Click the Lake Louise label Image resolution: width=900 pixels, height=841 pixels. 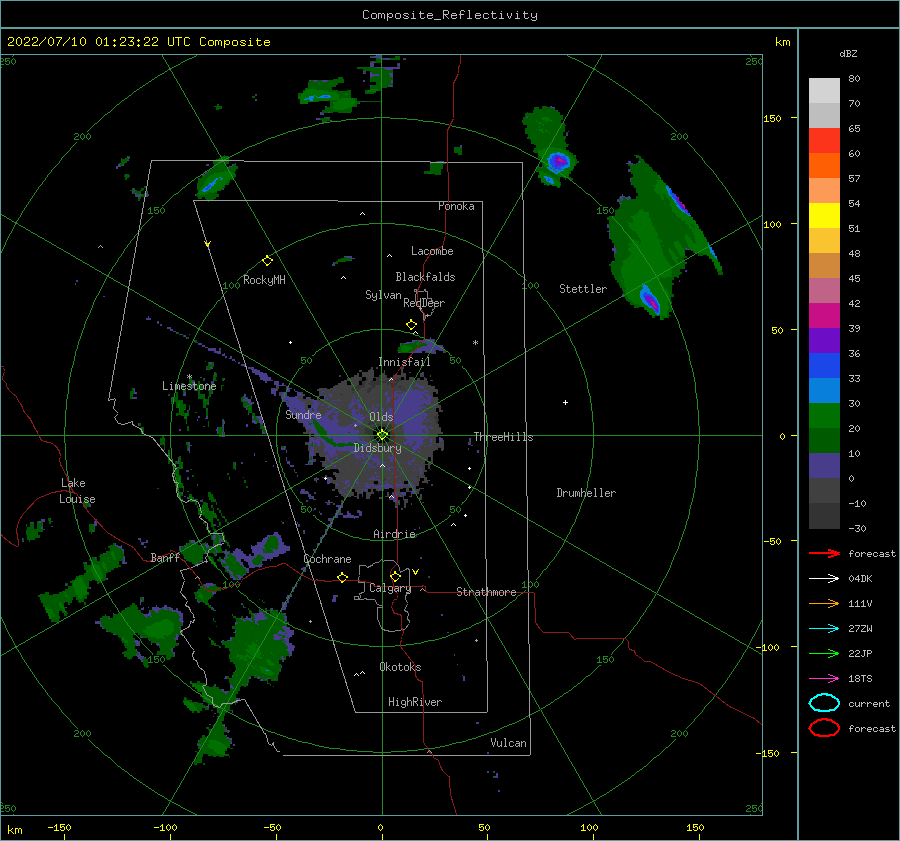[x=77, y=491]
